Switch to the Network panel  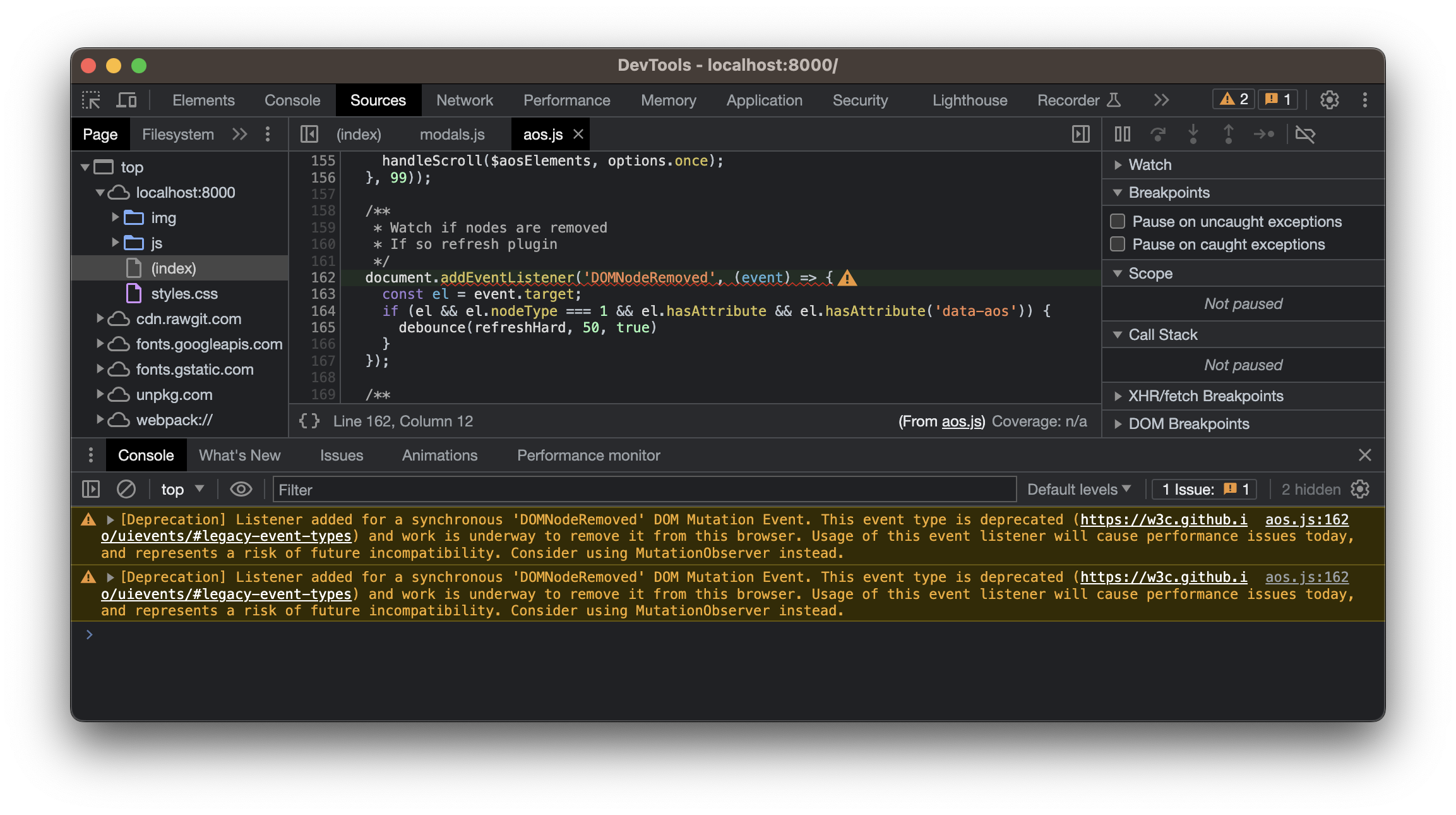click(464, 100)
